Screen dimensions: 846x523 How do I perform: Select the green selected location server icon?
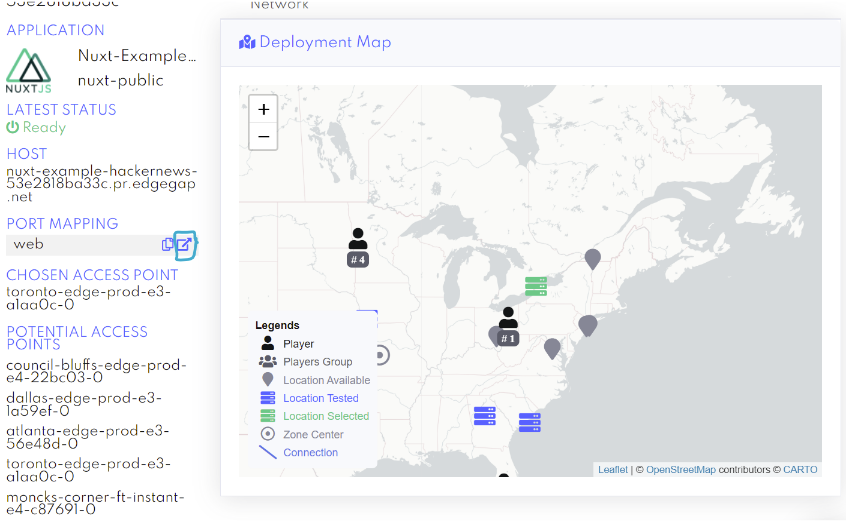(x=536, y=286)
